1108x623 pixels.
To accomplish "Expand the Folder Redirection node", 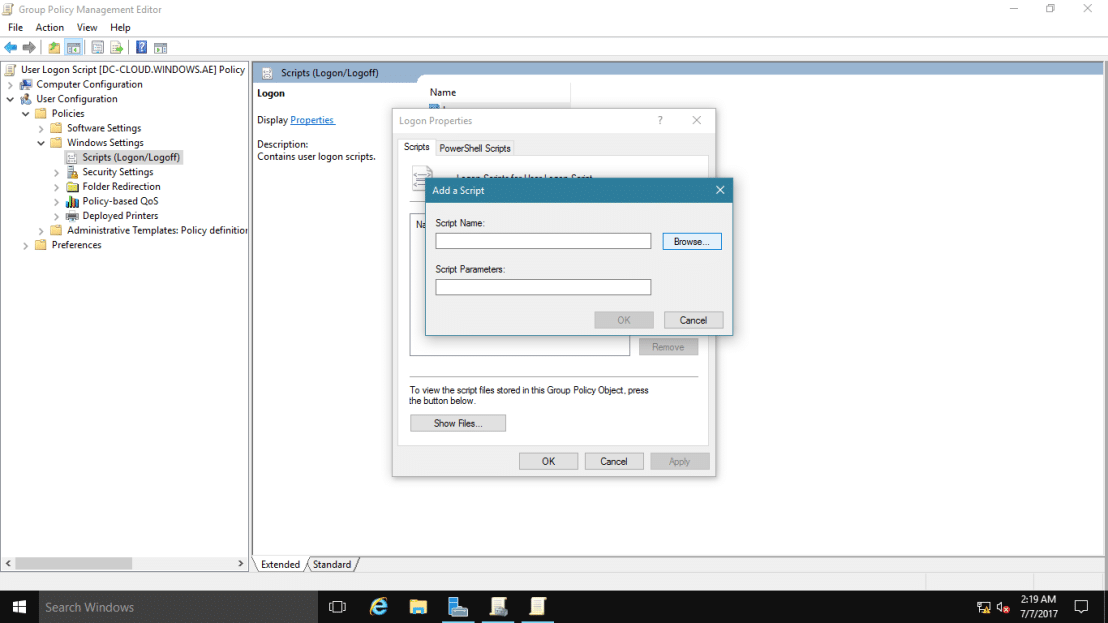I will point(57,187).
